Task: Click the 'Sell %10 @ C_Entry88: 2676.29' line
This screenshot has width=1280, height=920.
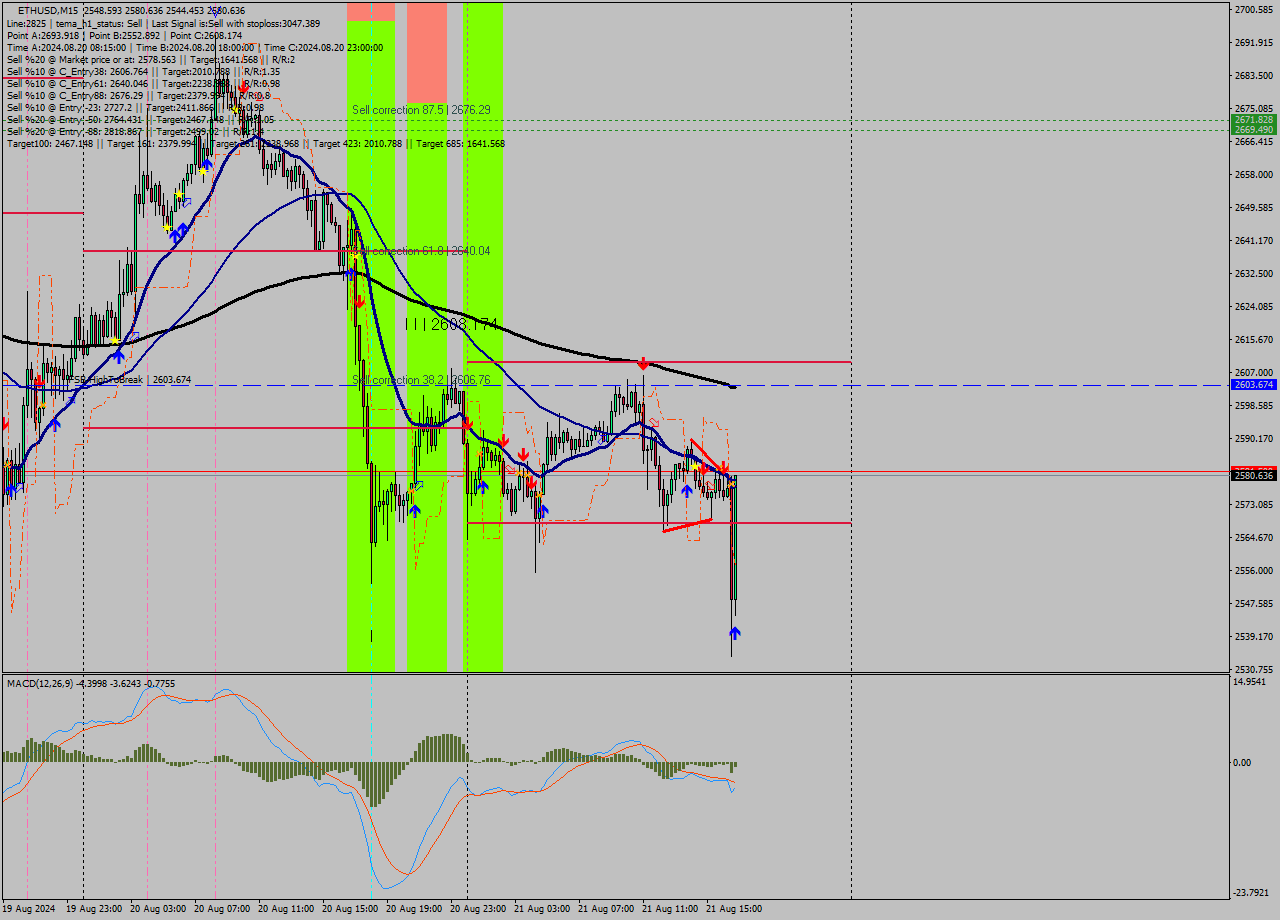Action: (x=140, y=95)
